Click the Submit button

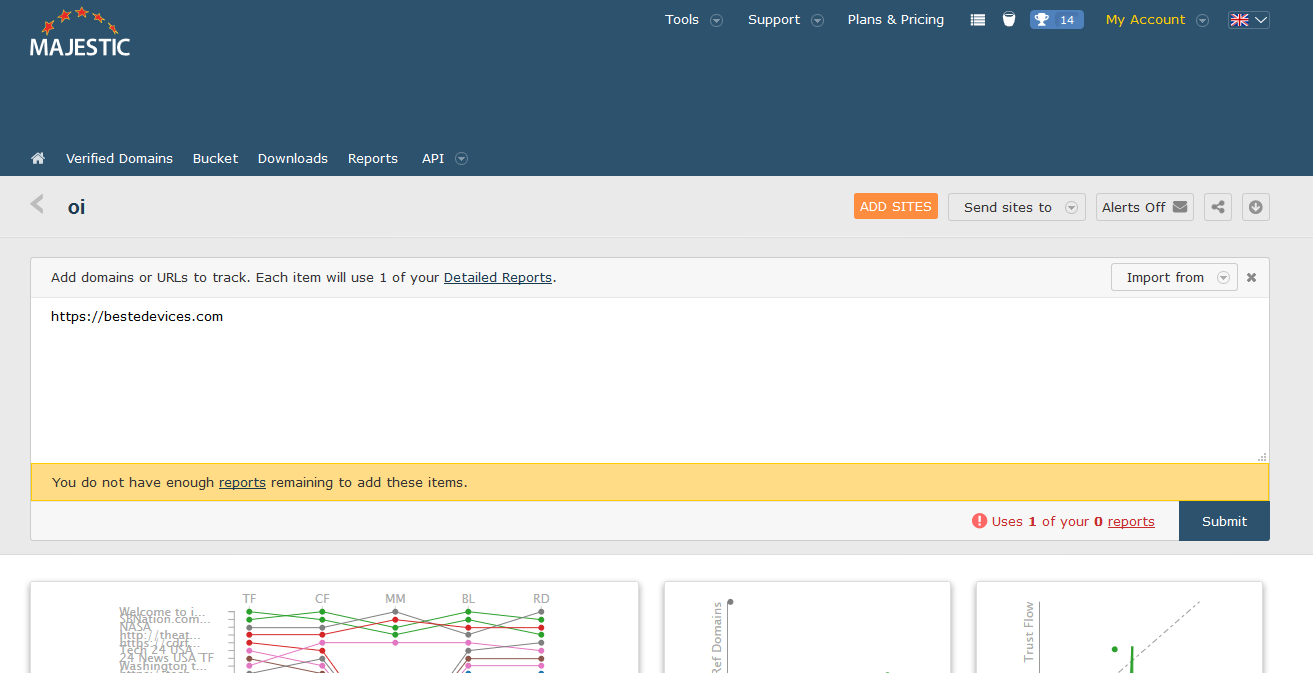[1224, 521]
